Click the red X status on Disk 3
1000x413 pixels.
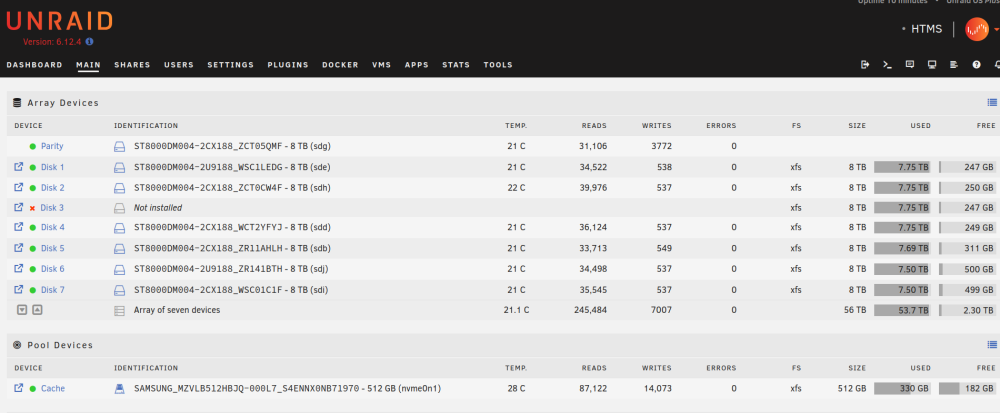click(33, 208)
